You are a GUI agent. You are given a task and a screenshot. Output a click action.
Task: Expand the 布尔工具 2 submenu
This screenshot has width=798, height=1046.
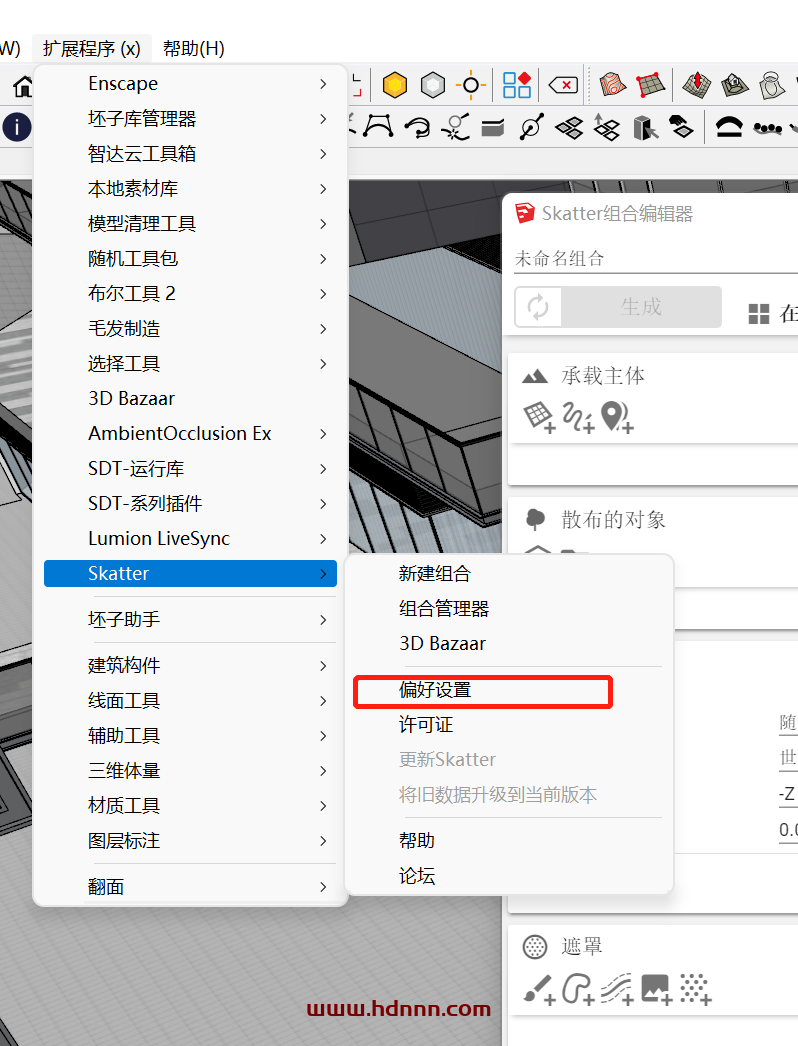coord(190,294)
